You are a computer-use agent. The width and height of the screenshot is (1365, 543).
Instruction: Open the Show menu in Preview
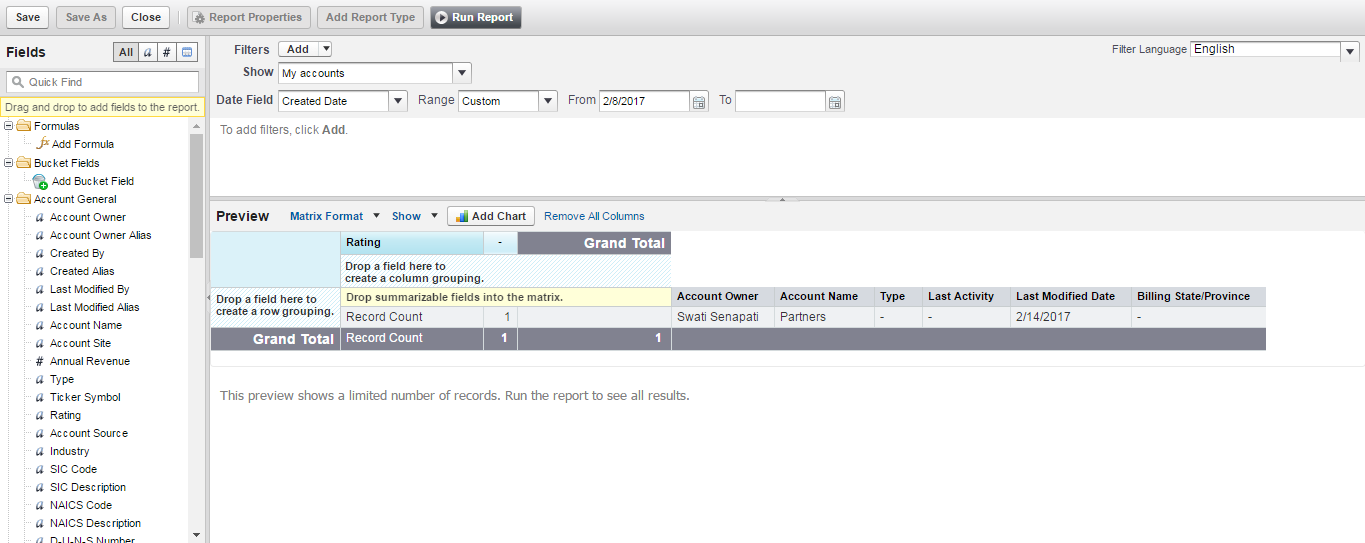[414, 216]
